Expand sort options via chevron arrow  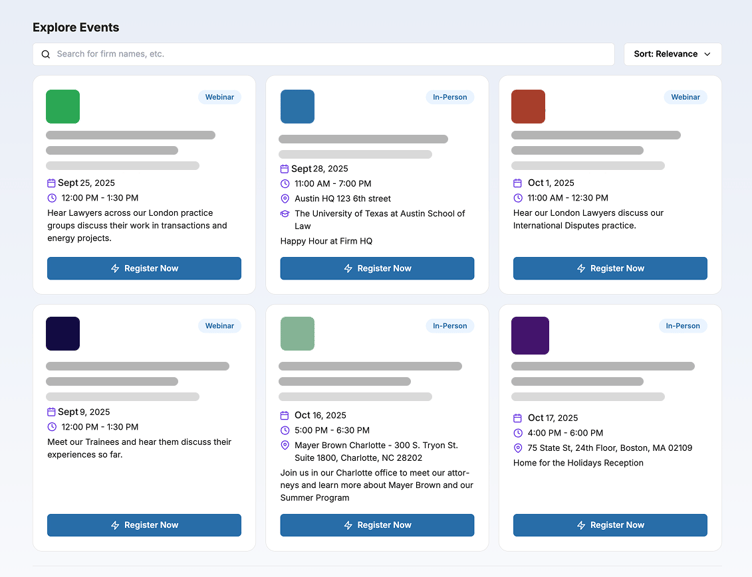click(x=708, y=54)
